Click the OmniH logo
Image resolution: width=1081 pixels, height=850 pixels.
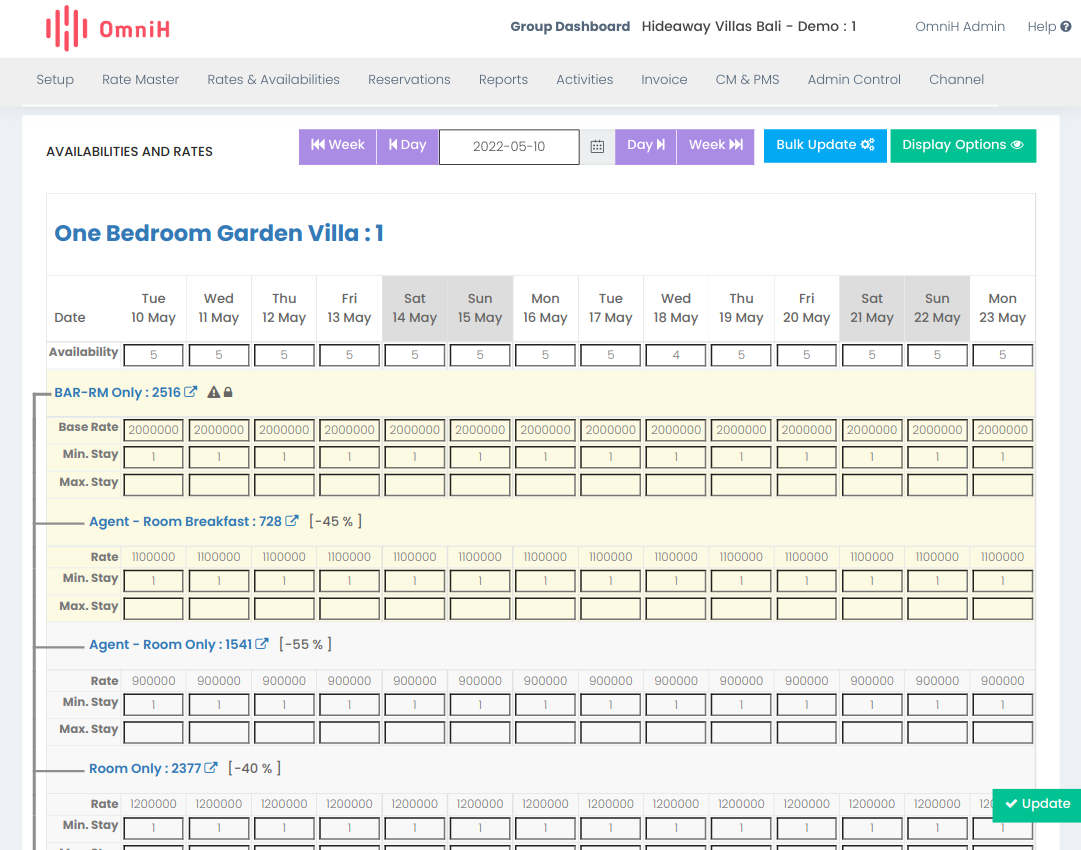point(107,28)
